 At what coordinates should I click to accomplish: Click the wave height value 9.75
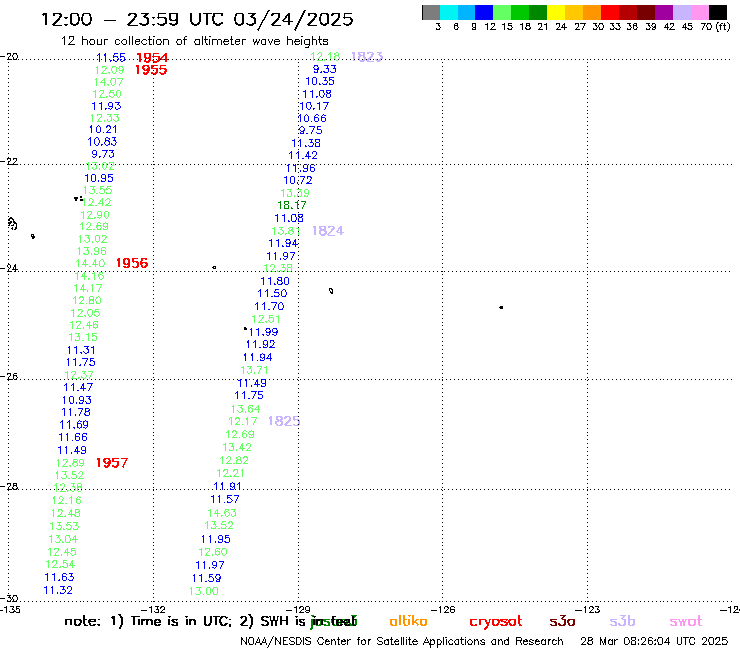[x=310, y=130]
